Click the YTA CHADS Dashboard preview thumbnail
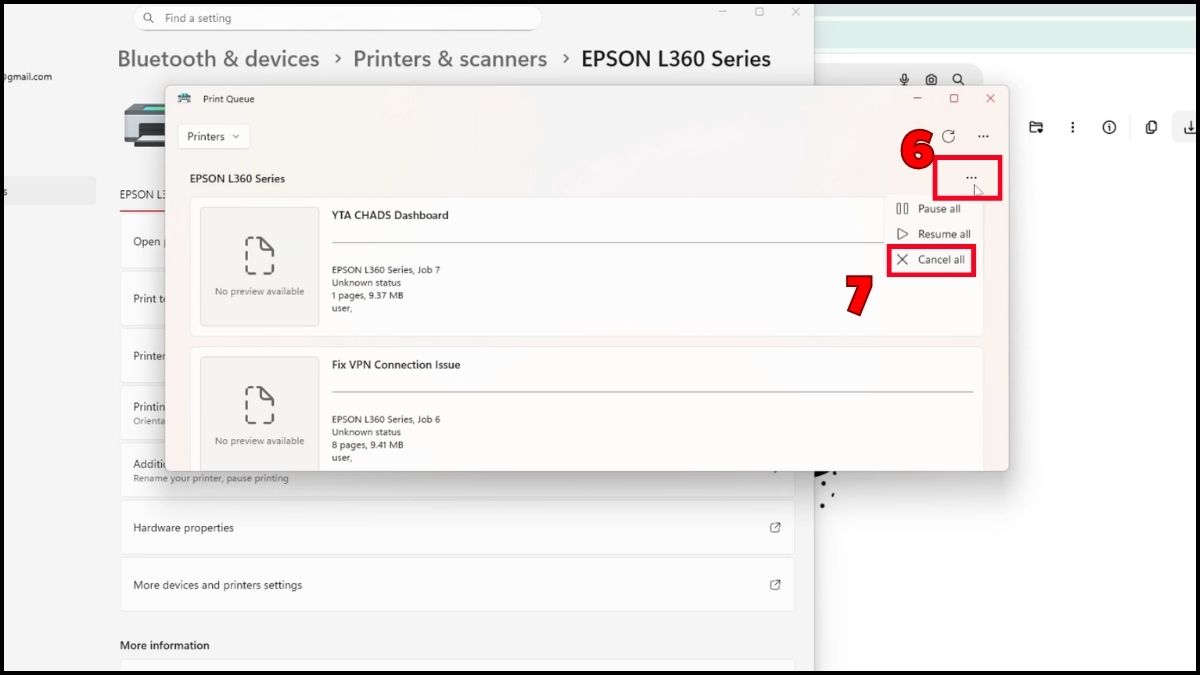The height and width of the screenshot is (675, 1200). click(x=259, y=266)
